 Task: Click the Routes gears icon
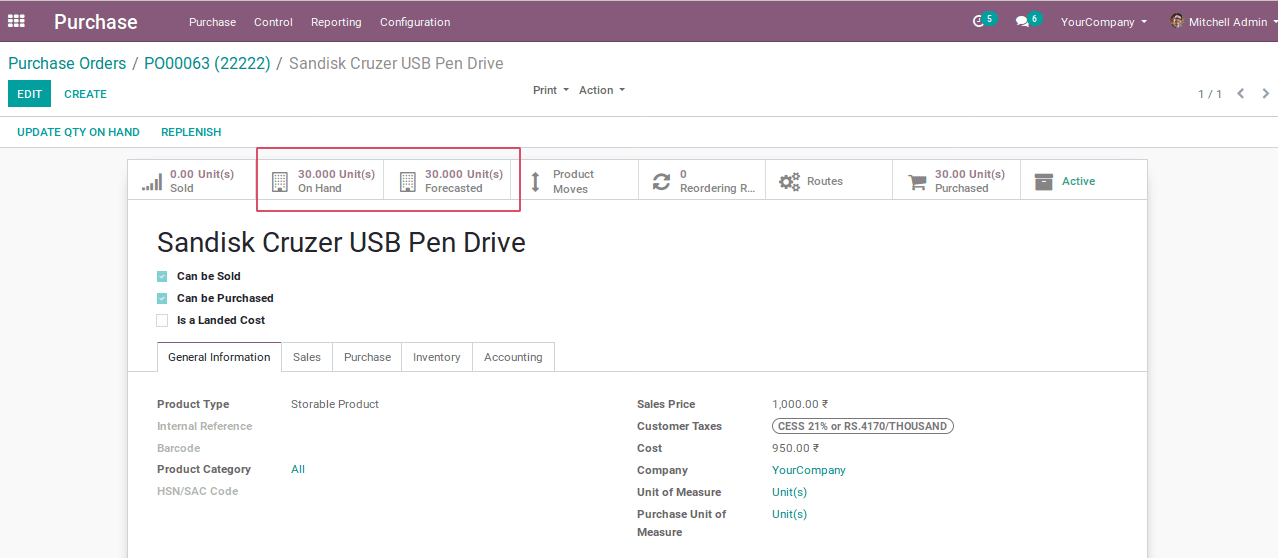789,182
